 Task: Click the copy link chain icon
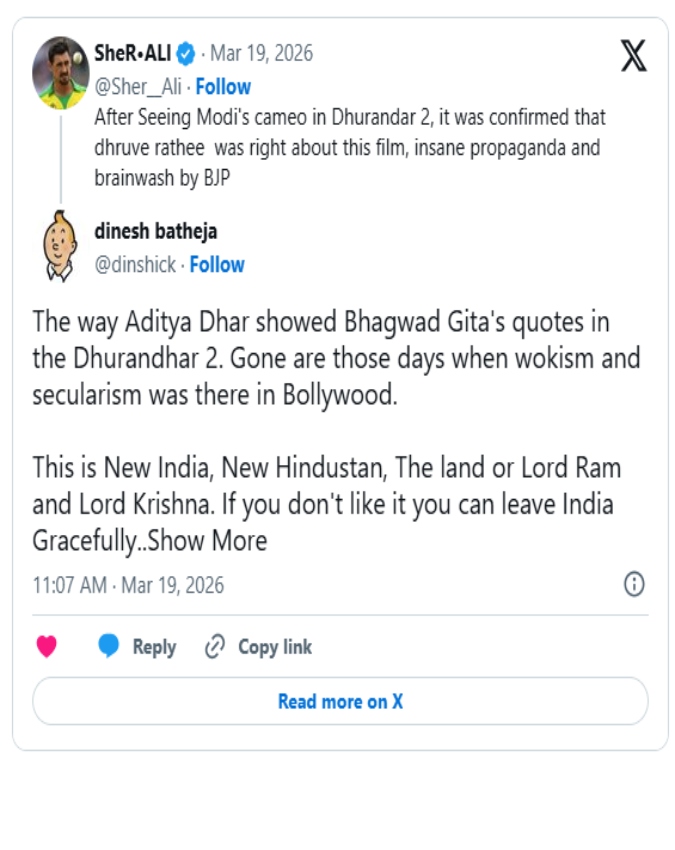point(214,647)
